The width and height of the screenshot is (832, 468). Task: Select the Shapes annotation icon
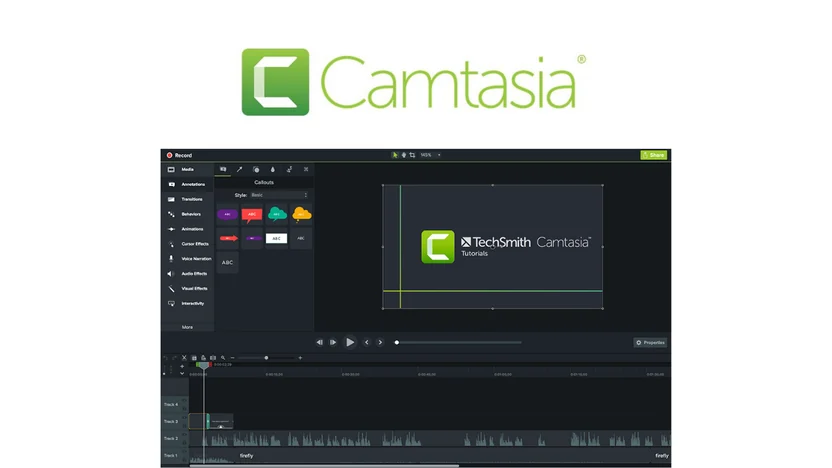[256, 169]
